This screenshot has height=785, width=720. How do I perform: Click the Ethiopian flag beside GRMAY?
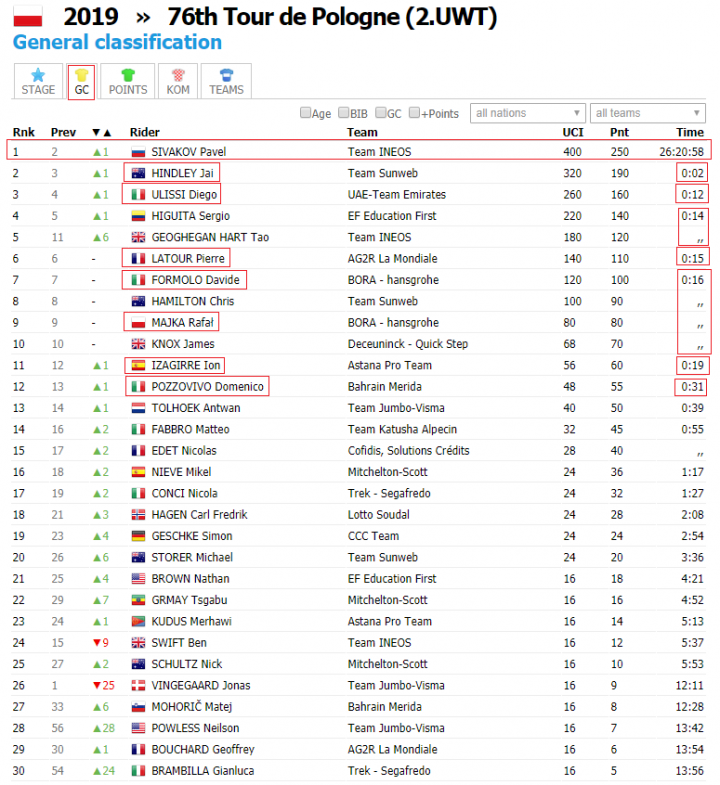pos(138,600)
